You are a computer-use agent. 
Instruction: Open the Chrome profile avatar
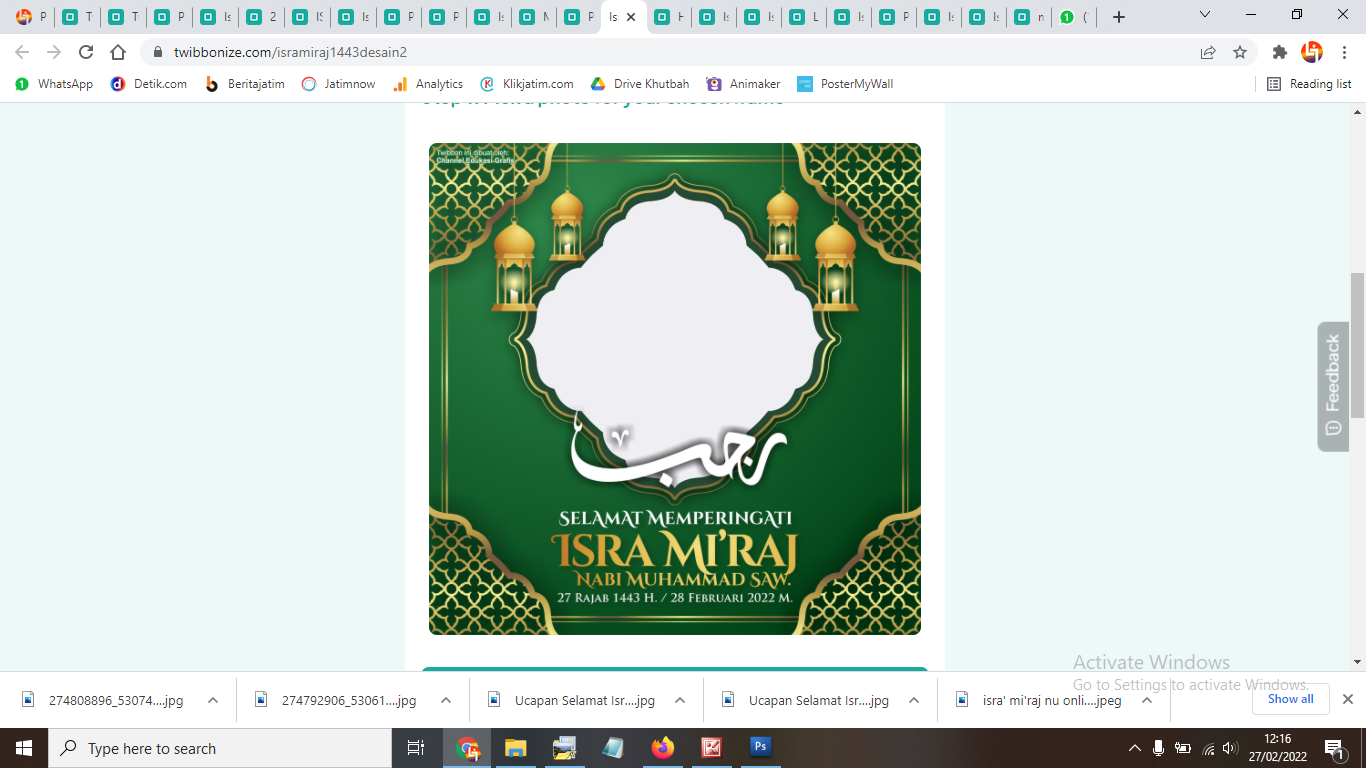click(x=1312, y=52)
